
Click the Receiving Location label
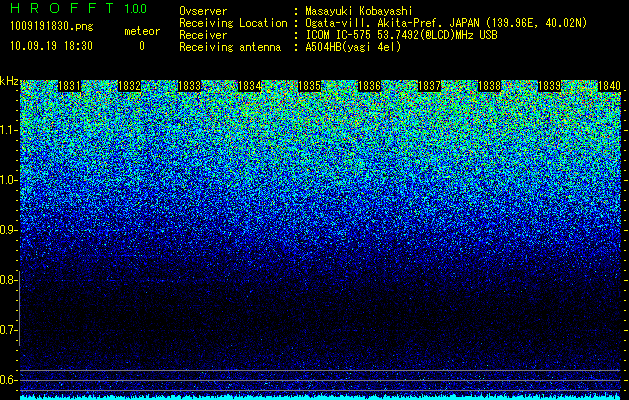pos(233,23)
